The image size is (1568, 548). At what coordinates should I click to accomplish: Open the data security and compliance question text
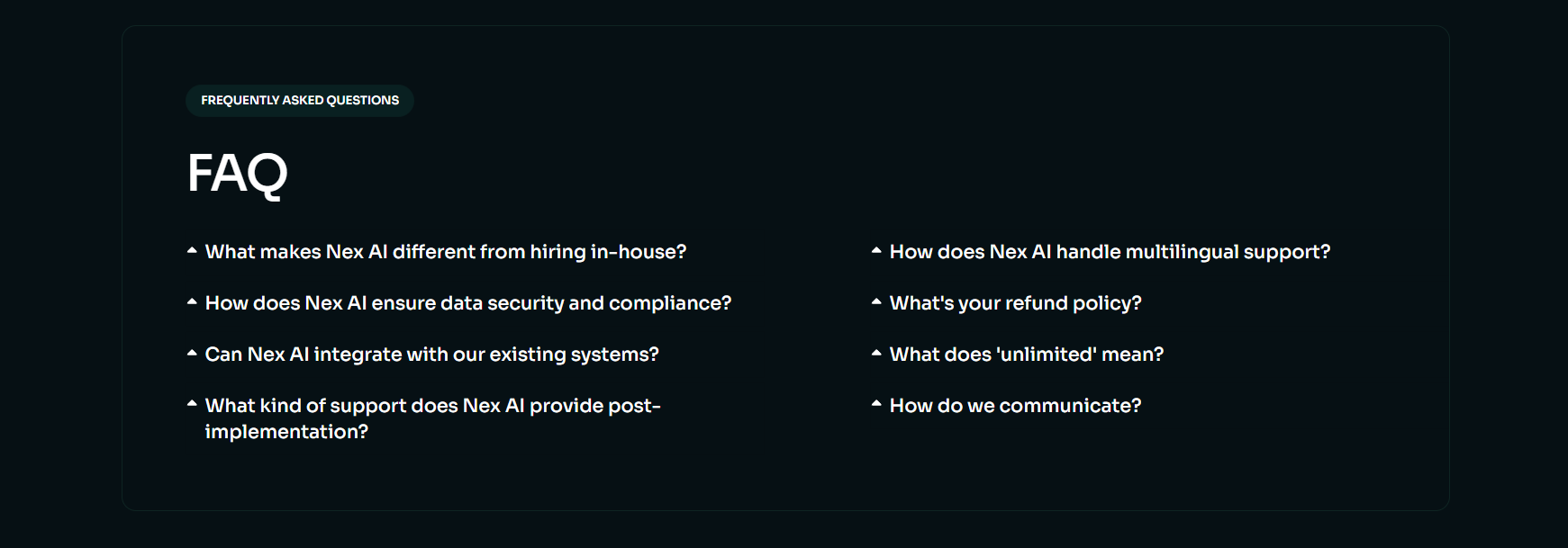pos(468,303)
